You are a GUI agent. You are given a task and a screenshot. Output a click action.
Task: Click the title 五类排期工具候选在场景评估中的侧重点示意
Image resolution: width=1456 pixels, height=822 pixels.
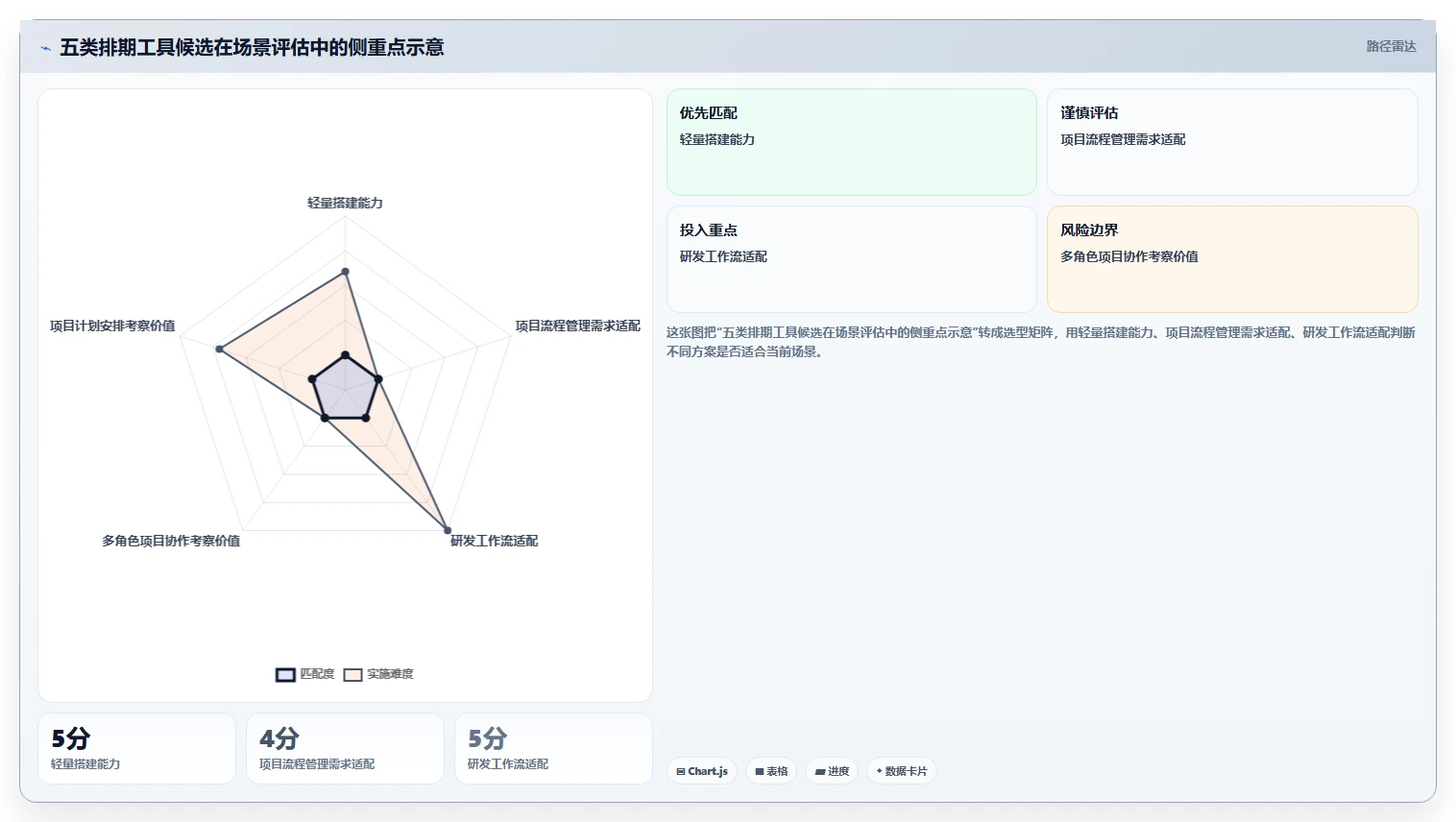[252, 47]
